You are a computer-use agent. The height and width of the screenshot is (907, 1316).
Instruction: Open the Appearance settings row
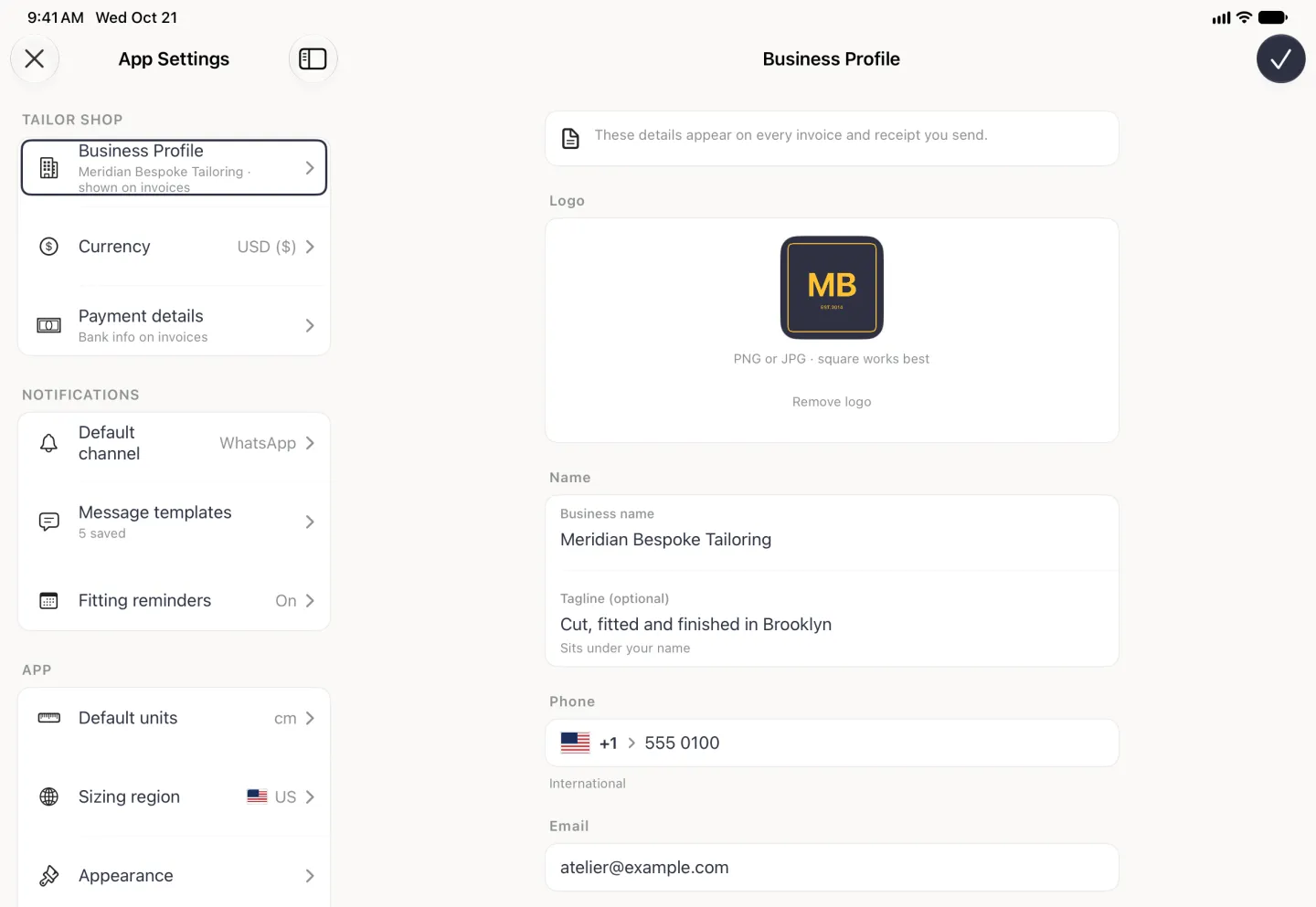(x=174, y=875)
